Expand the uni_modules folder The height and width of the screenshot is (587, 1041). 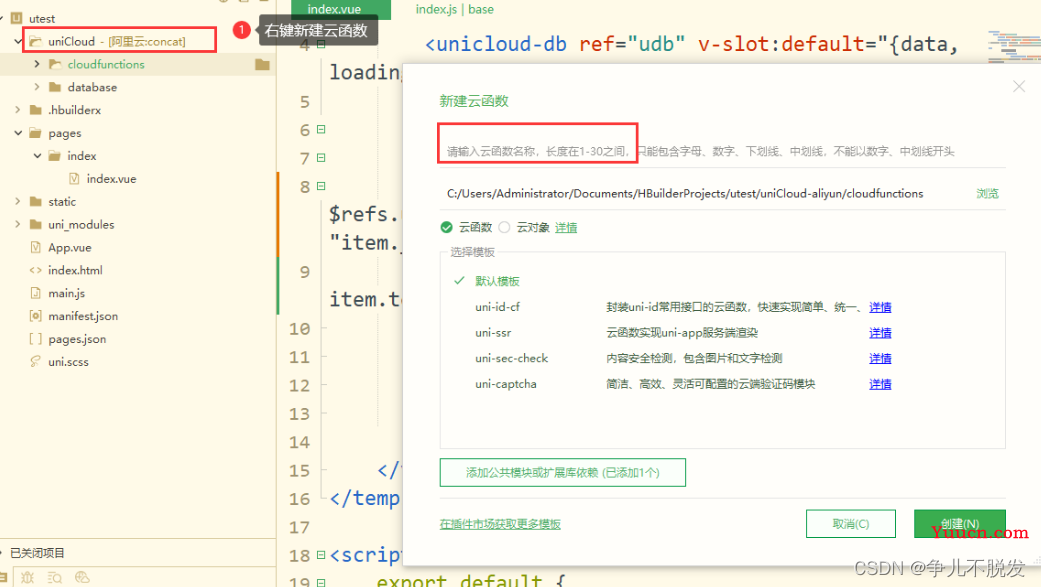point(18,224)
